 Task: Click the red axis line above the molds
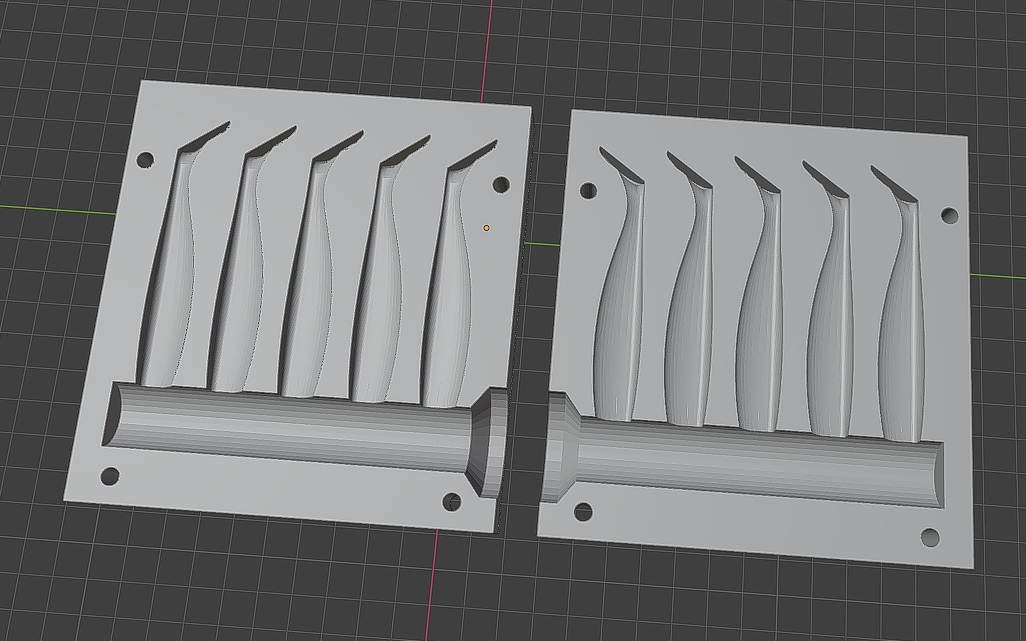tap(487, 49)
